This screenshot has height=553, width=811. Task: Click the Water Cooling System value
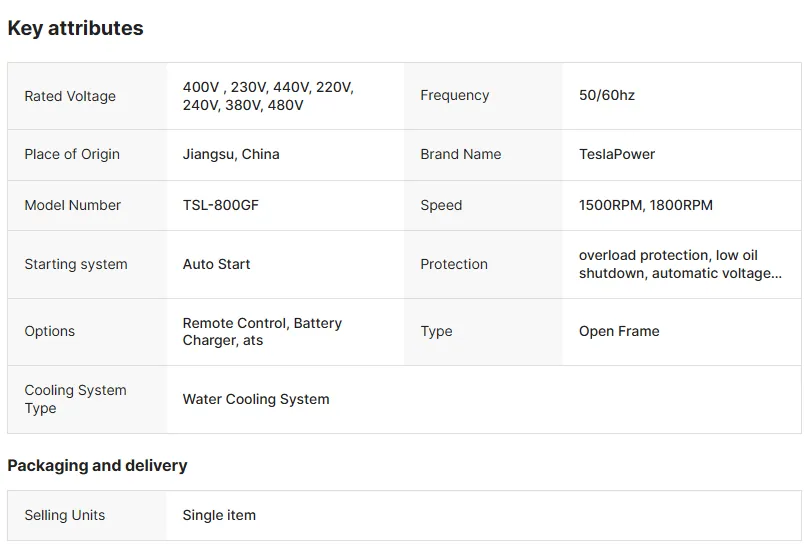point(256,399)
